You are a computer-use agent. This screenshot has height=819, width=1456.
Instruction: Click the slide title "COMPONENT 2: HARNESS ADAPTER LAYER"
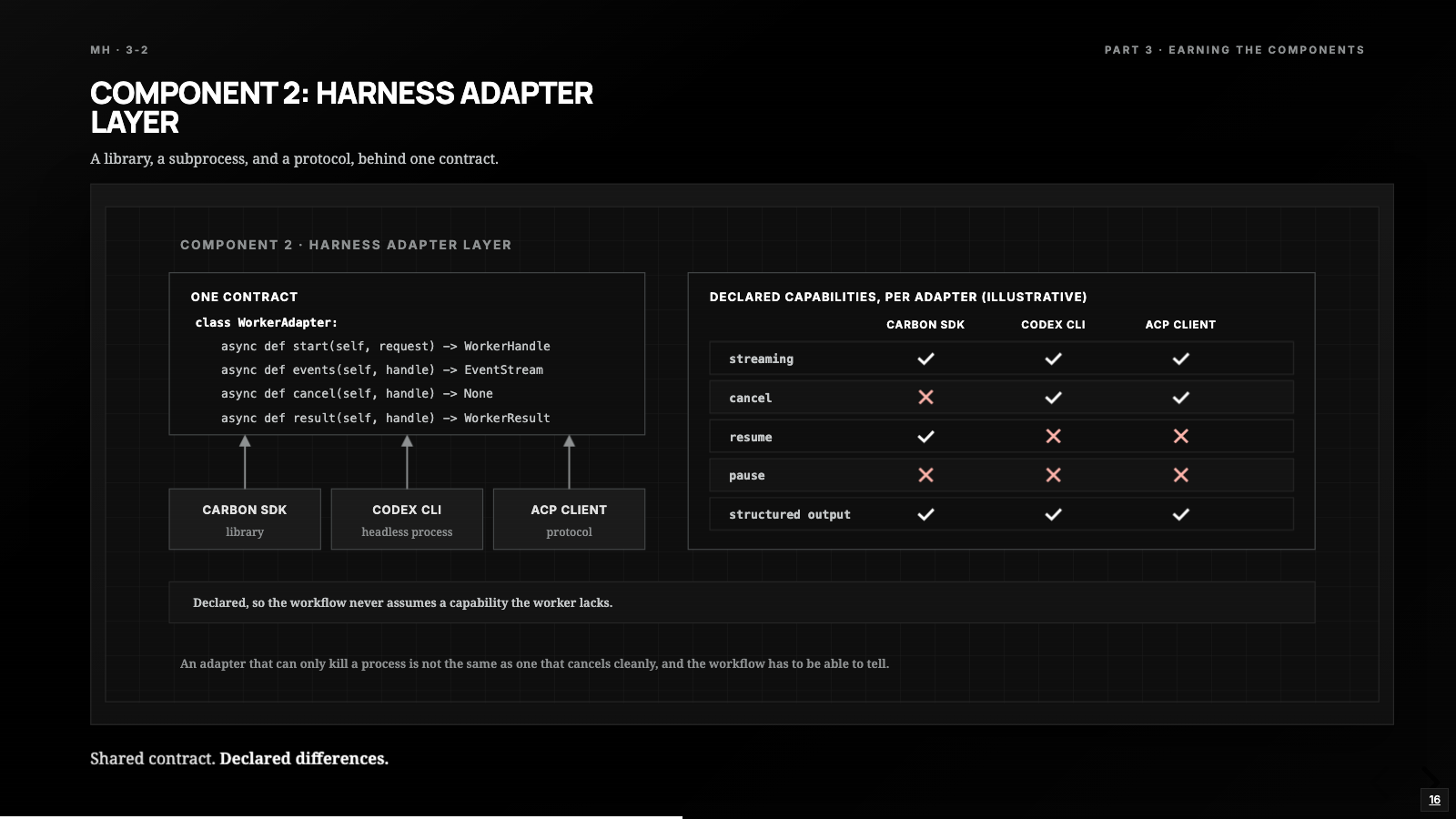[x=341, y=107]
